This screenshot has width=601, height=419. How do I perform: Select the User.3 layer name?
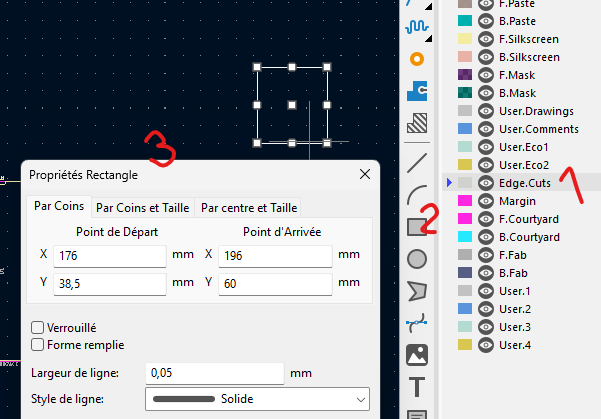pos(515,327)
